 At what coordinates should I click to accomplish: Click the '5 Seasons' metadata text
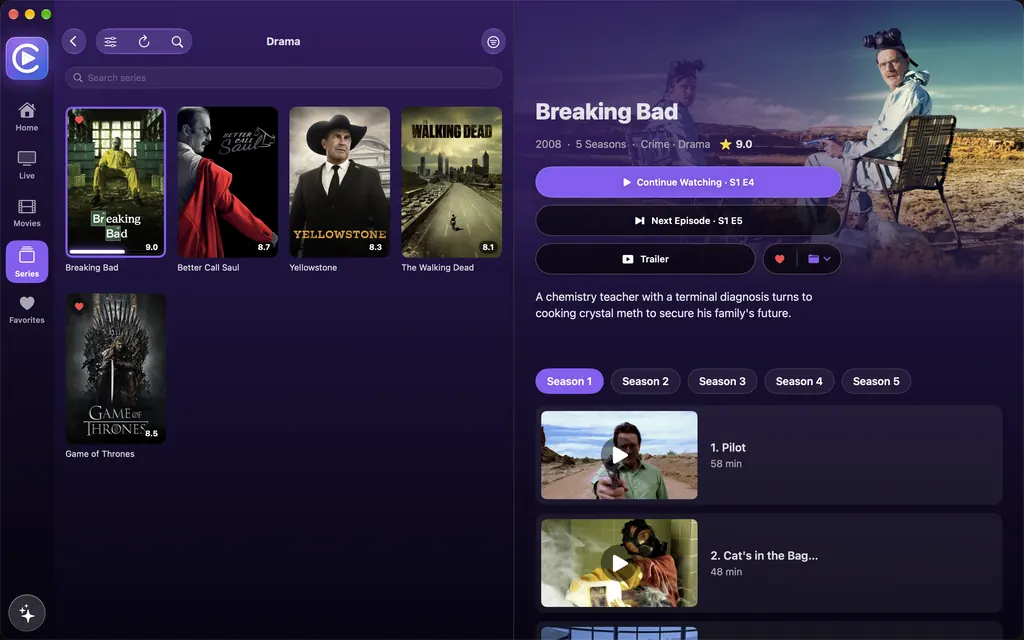[601, 144]
